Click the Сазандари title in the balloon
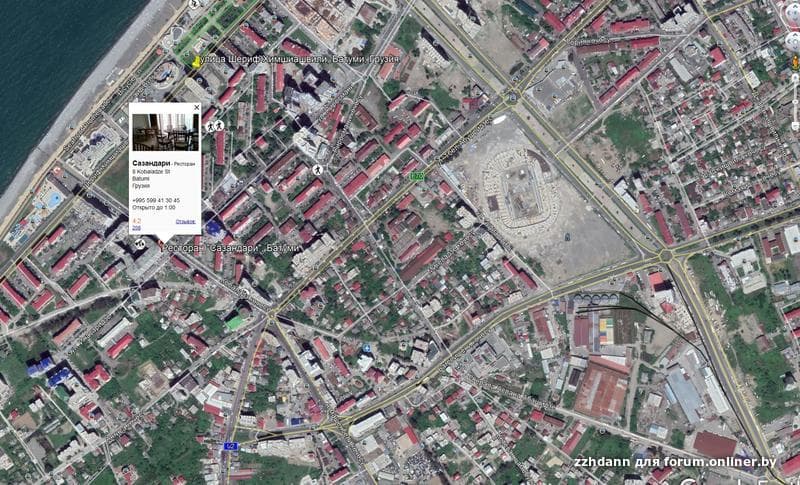Viewport: 800px width, 485px height. pyautogui.click(x=151, y=163)
